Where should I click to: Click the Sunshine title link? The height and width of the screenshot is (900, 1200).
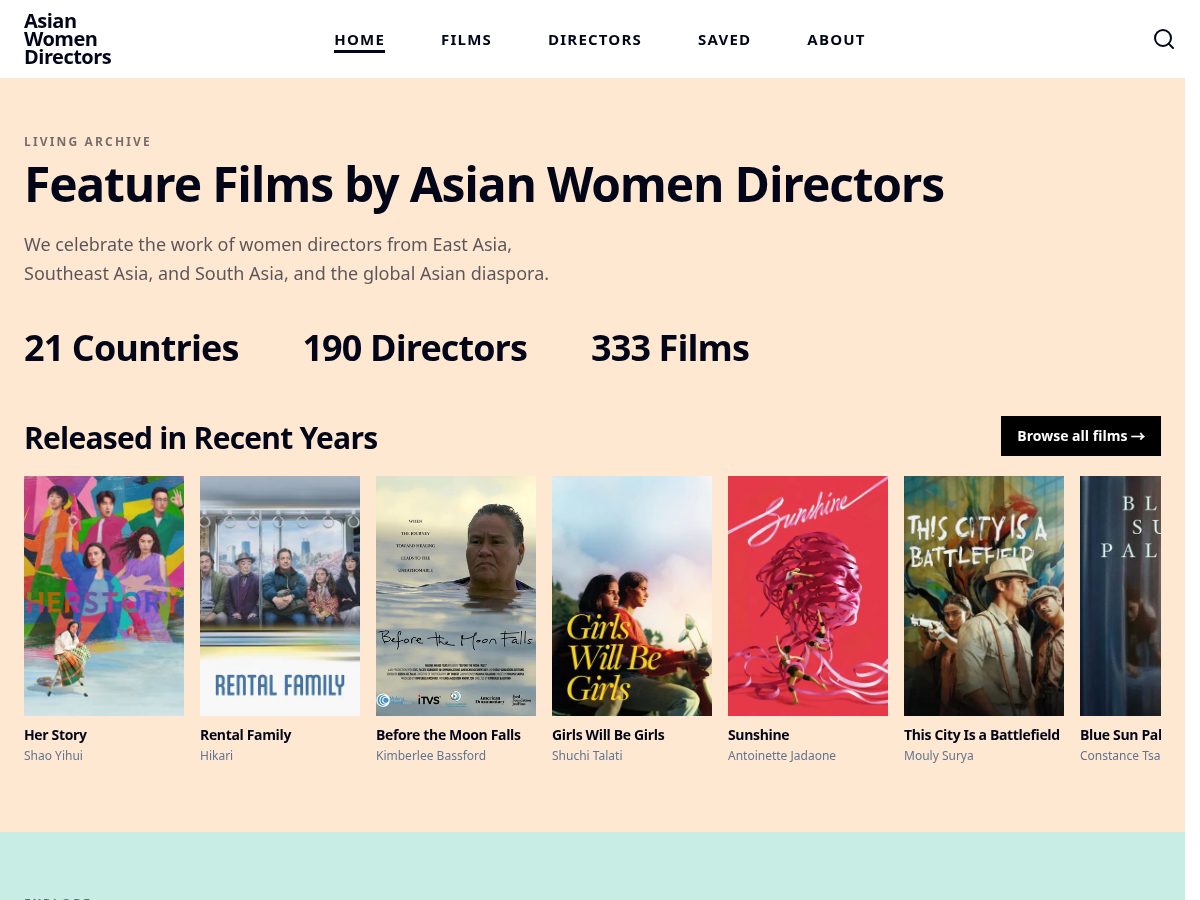pyautogui.click(x=758, y=735)
